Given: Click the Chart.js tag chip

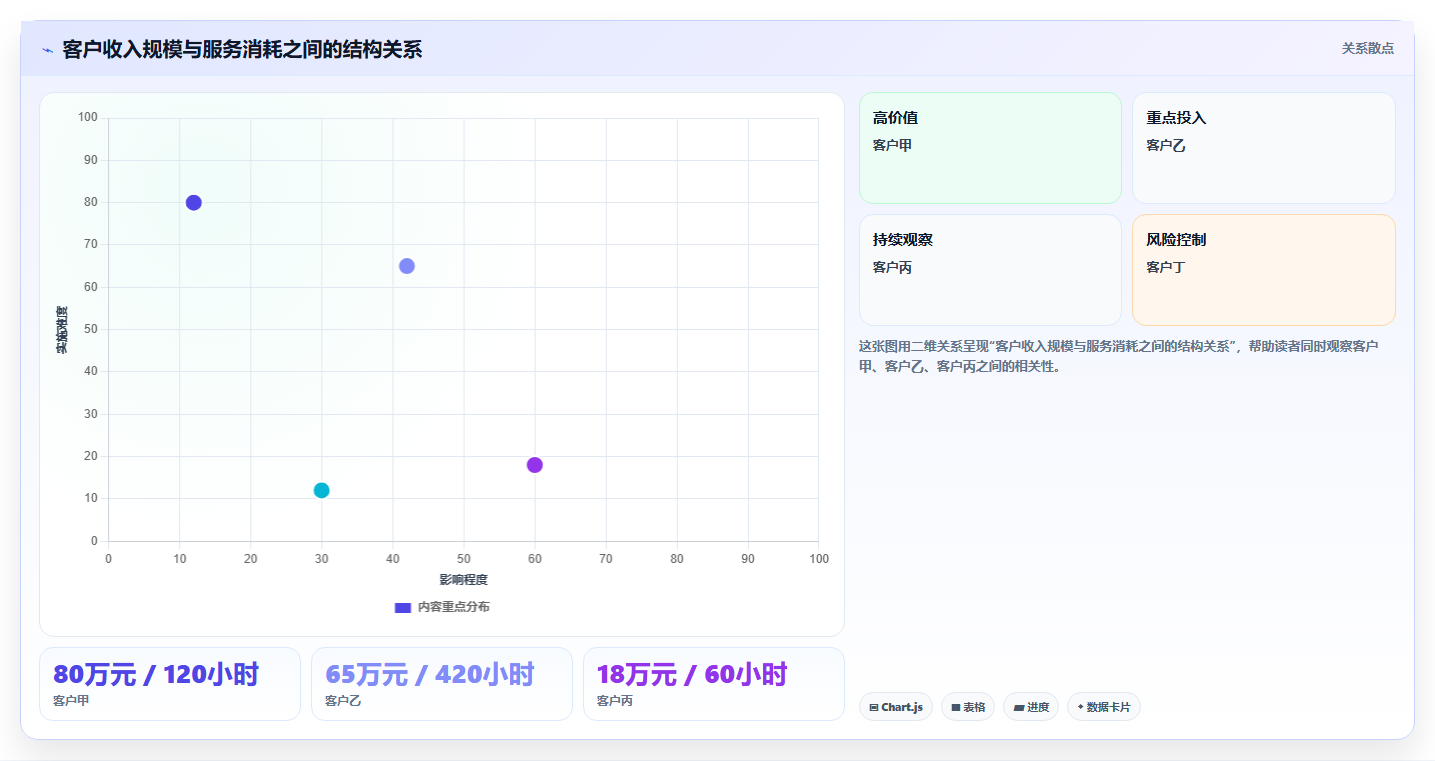Looking at the screenshot, I should 896,707.
